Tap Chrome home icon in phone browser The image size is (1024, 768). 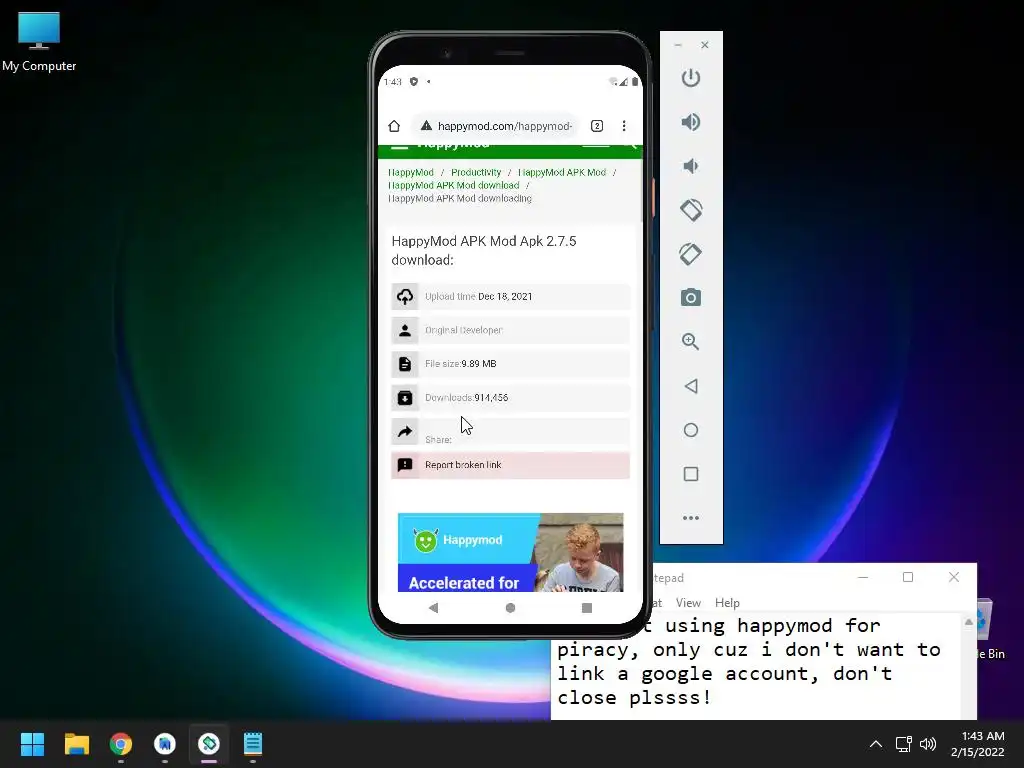tap(394, 126)
